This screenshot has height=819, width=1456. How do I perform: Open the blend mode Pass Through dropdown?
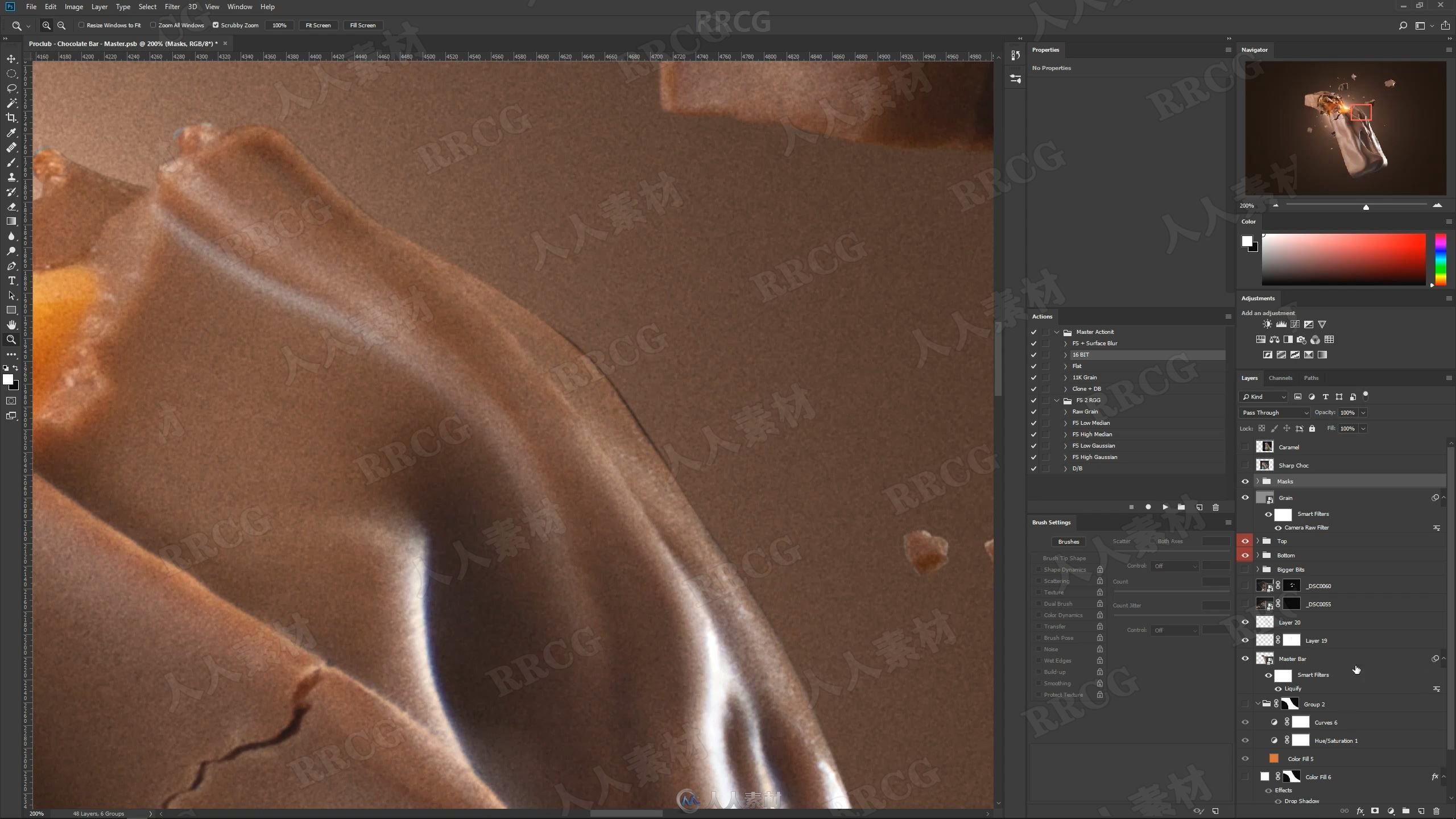1274,412
